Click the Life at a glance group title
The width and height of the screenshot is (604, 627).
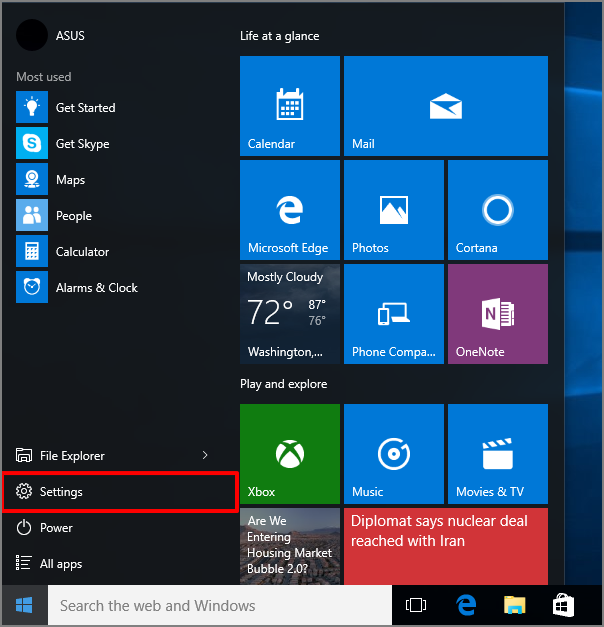coord(280,36)
